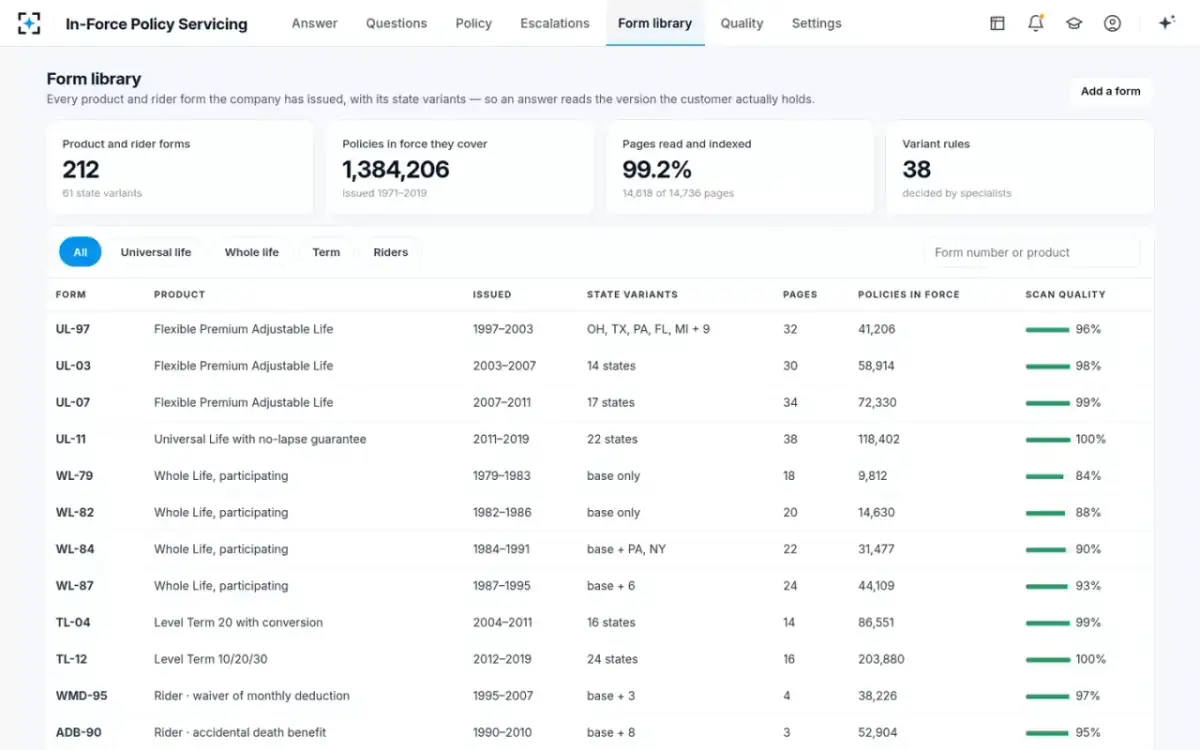Click policies in force value 203,880
The height and width of the screenshot is (750, 1200).
881,659
